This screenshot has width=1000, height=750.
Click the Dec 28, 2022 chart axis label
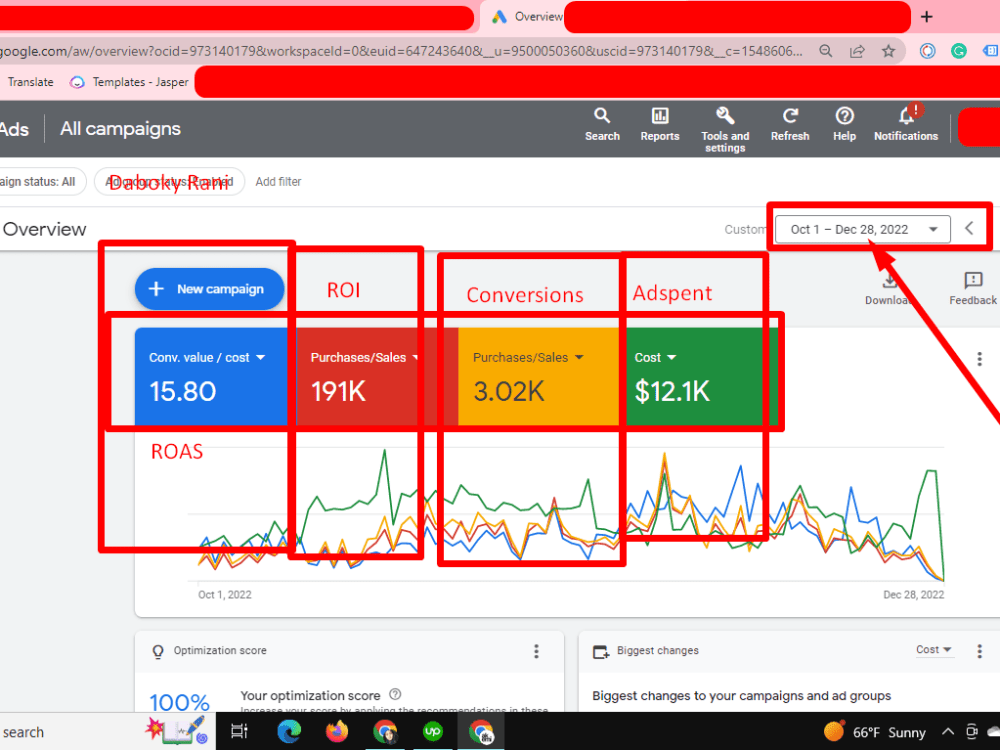coord(913,594)
